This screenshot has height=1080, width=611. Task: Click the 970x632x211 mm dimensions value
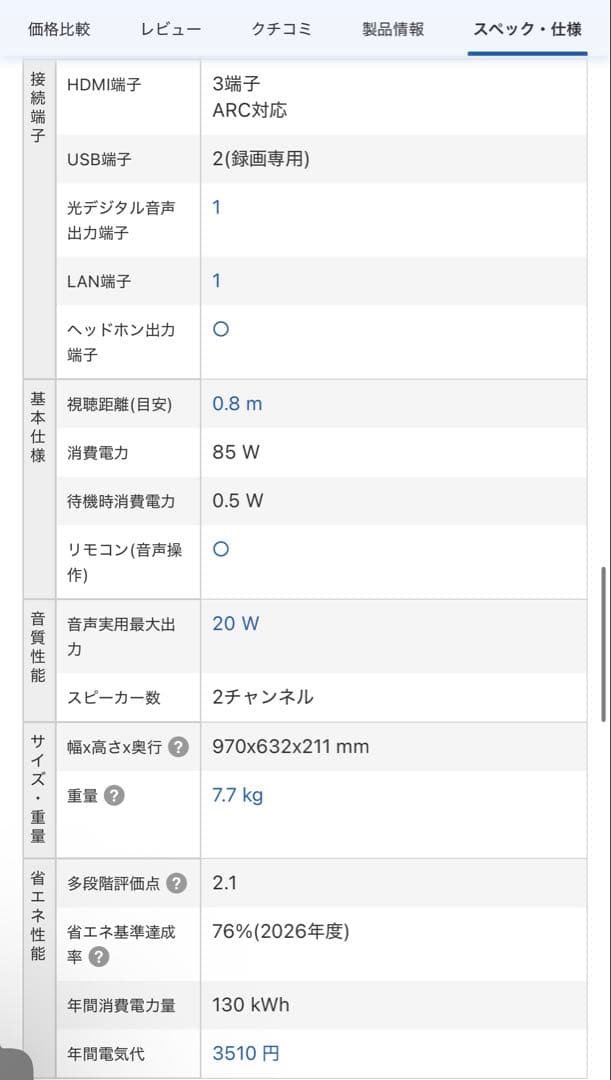[290, 746]
